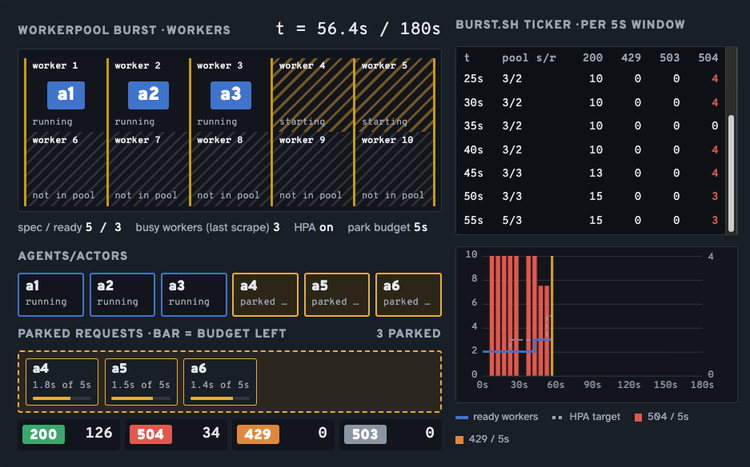This screenshot has width=750, height=467.
Task: Click parked request a5 1.5s of 5s
Action: click(141, 382)
